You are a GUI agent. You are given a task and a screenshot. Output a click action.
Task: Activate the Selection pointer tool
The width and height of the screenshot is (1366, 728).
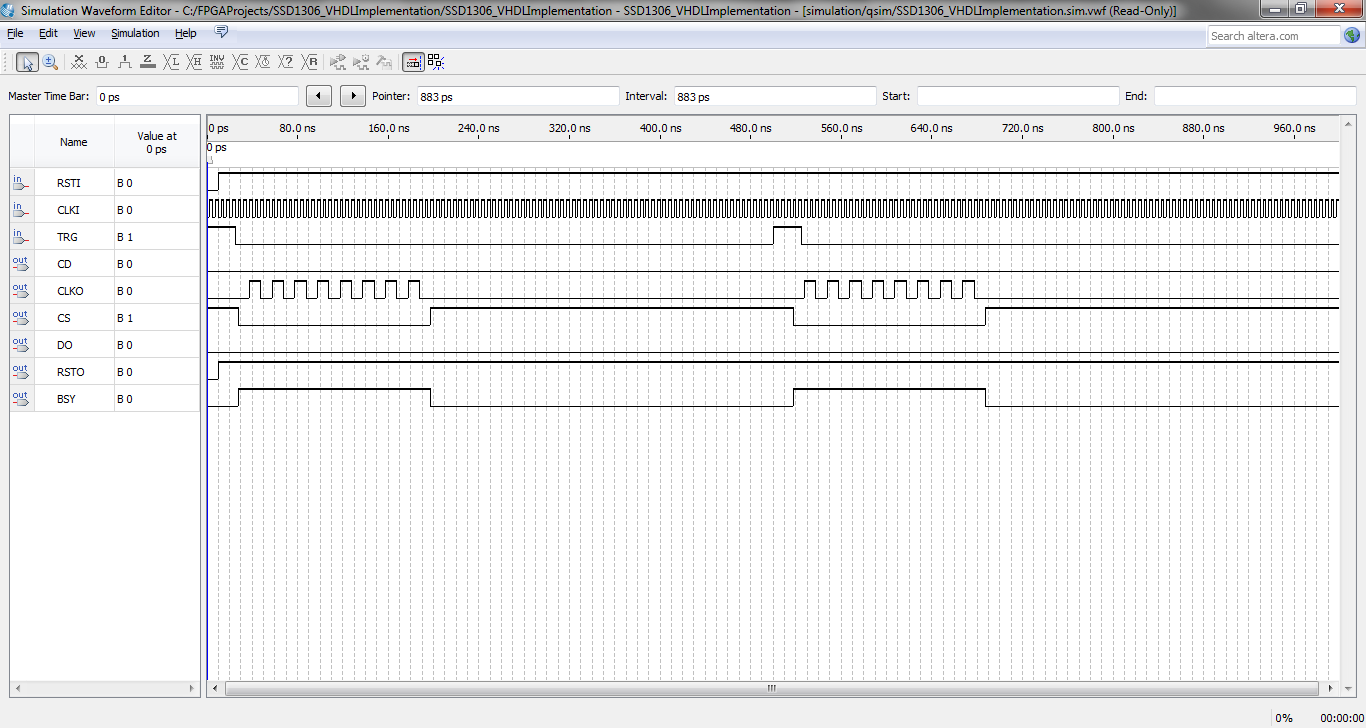27,62
